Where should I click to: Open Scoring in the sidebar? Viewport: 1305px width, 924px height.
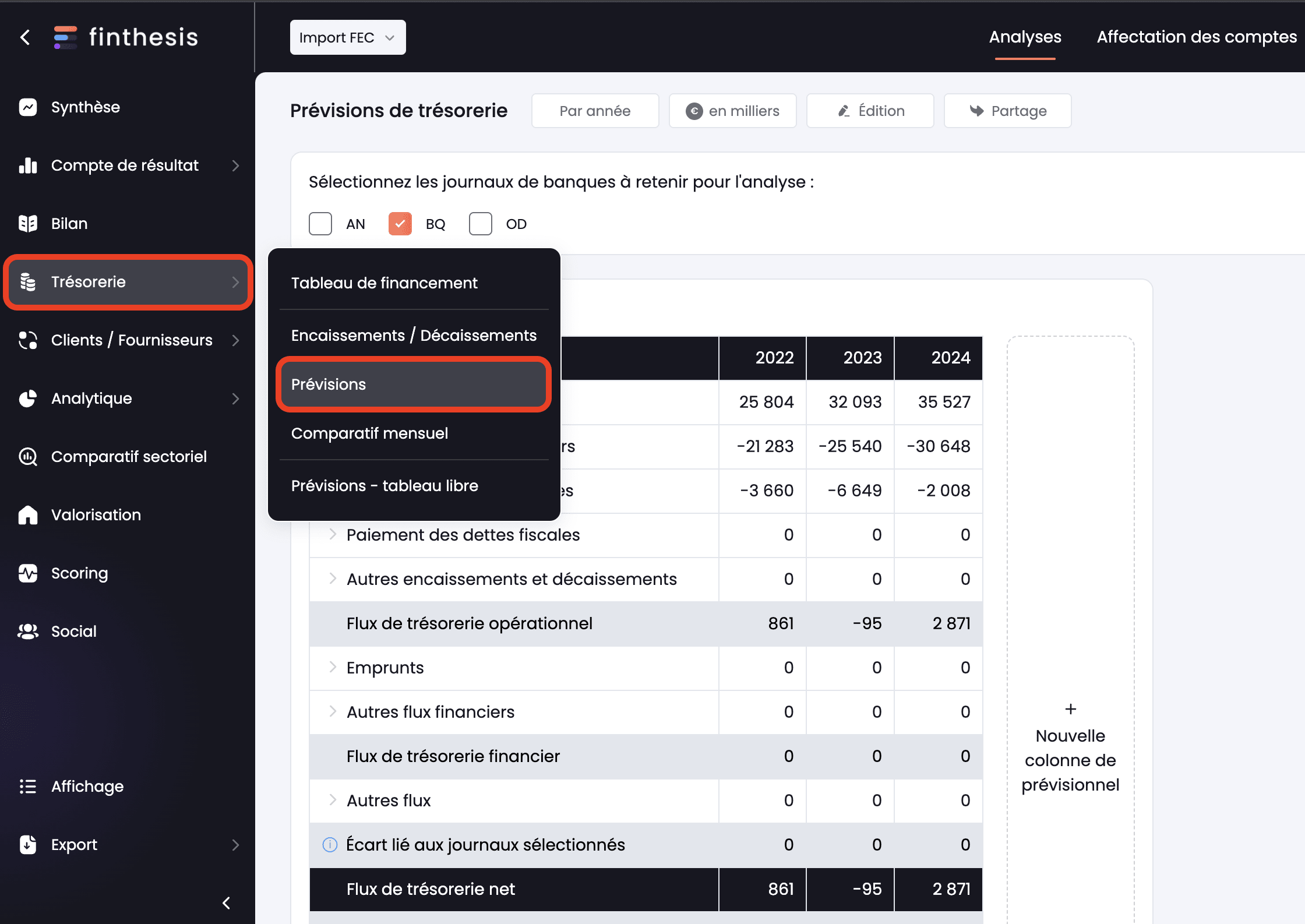pos(80,573)
